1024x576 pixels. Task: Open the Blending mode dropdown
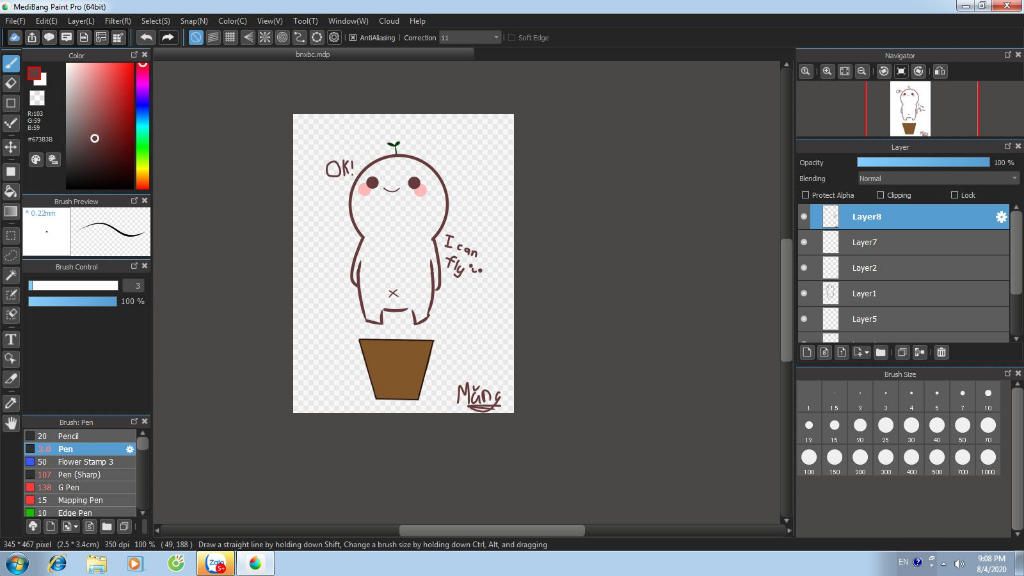pos(938,178)
